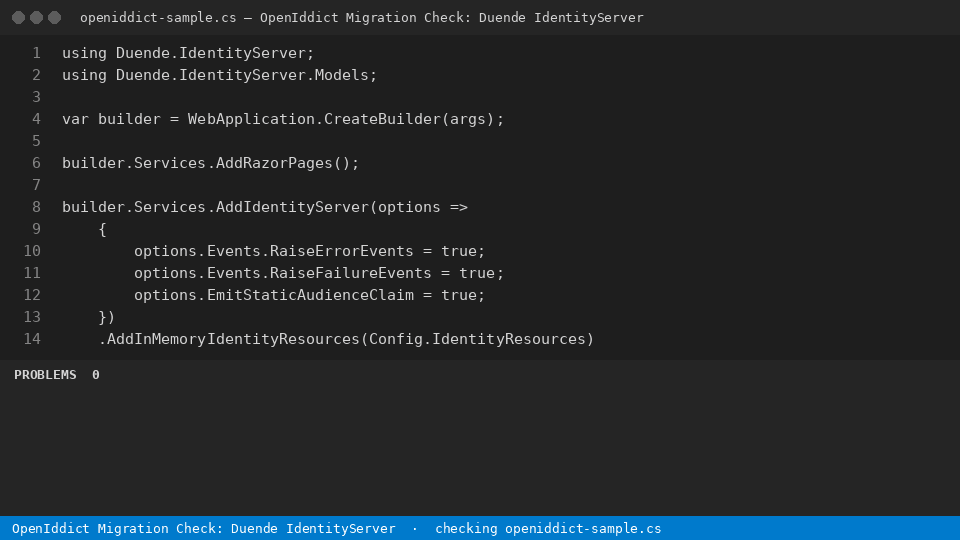Image resolution: width=960 pixels, height=540 pixels.
Task: Click line number 5 in gutter
Action: click(37, 141)
